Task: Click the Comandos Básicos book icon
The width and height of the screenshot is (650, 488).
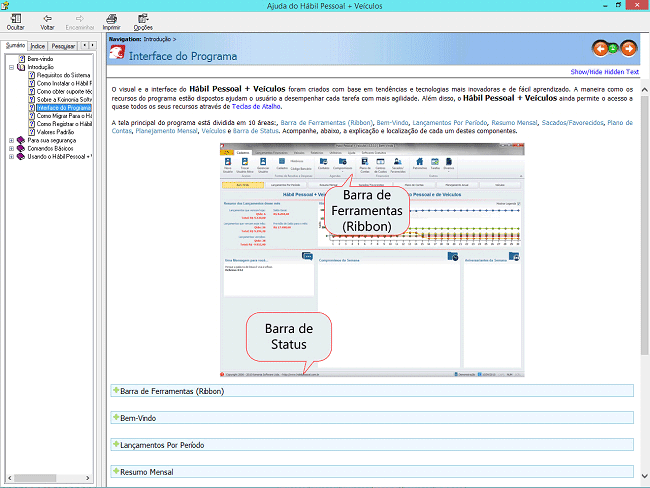Action: pyautogui.click(x=21, y=148)
